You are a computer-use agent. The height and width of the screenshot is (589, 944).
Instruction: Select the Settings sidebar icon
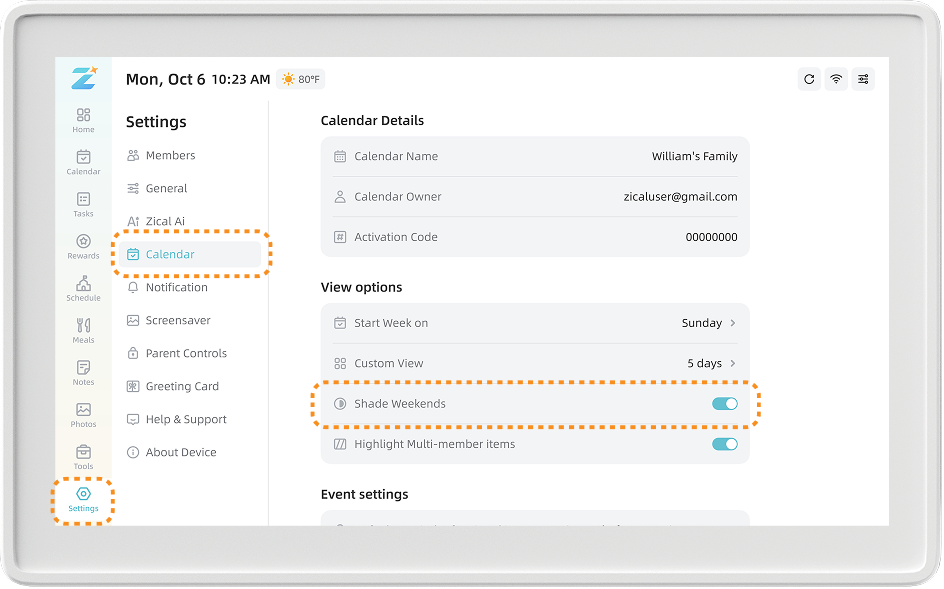pos(83,500)
